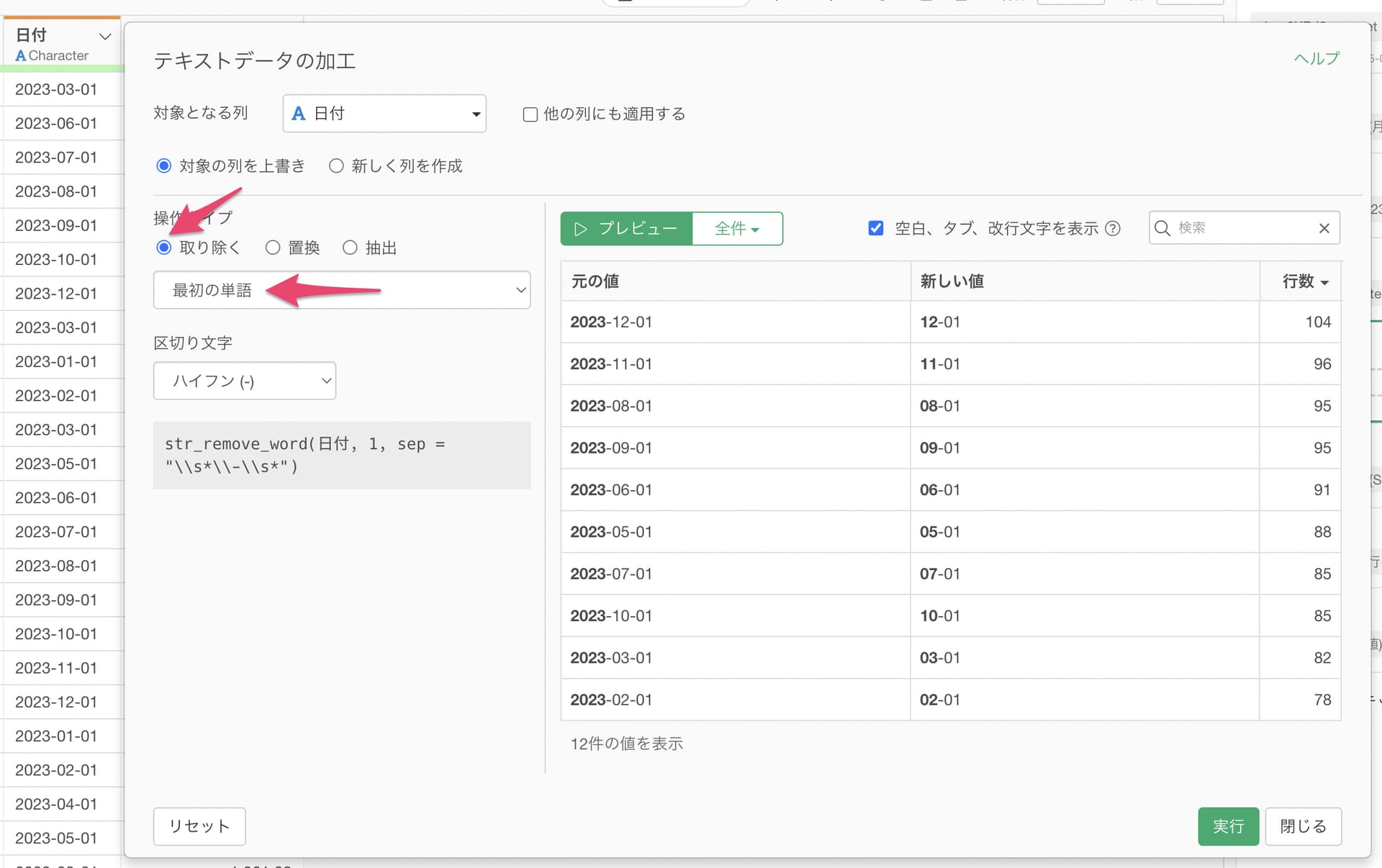The image size is (1382, 868).
Task: Select new value cell 05-01
Action: click(x=1085, y=532)
